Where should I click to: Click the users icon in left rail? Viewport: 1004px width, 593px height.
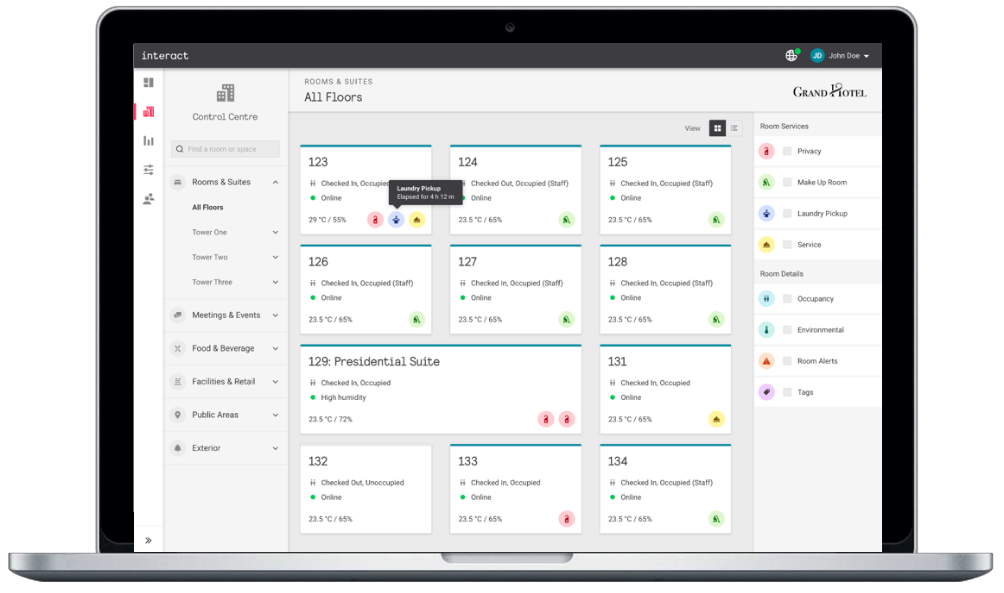pyautogui.click(x=148, y=199)
